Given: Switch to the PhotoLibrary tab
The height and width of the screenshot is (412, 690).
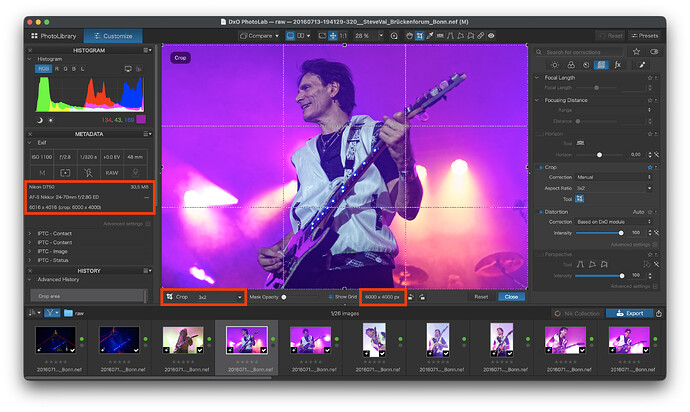Looking at the screenshot, I should [x=55, y=35].
